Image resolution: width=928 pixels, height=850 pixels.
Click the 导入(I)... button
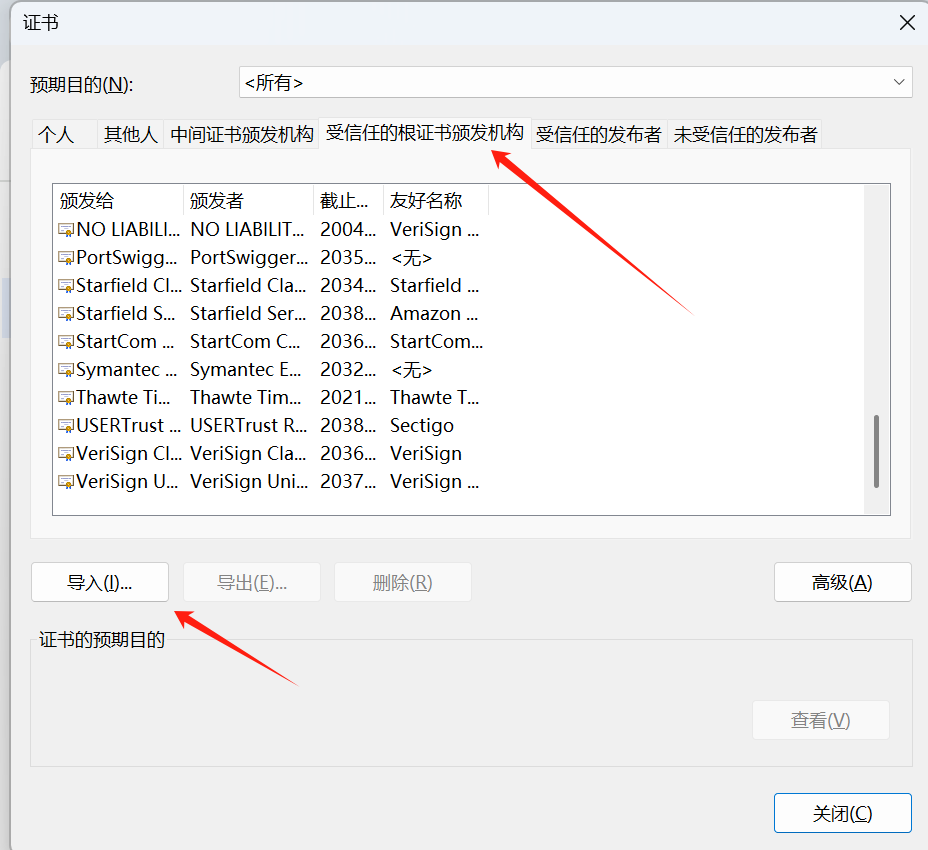pos(100,582)
